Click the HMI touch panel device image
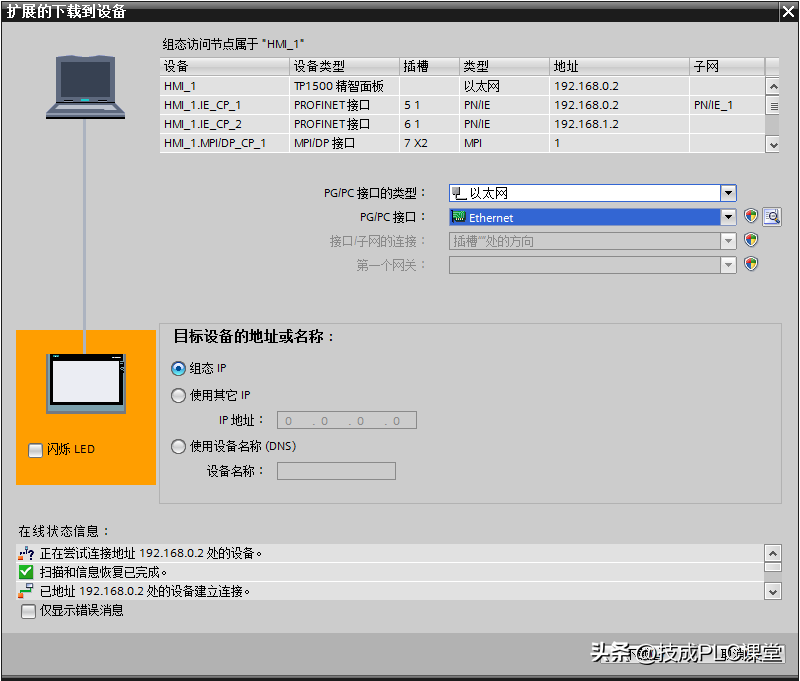Viewport: 800px width, 681px height. (86, 382)
